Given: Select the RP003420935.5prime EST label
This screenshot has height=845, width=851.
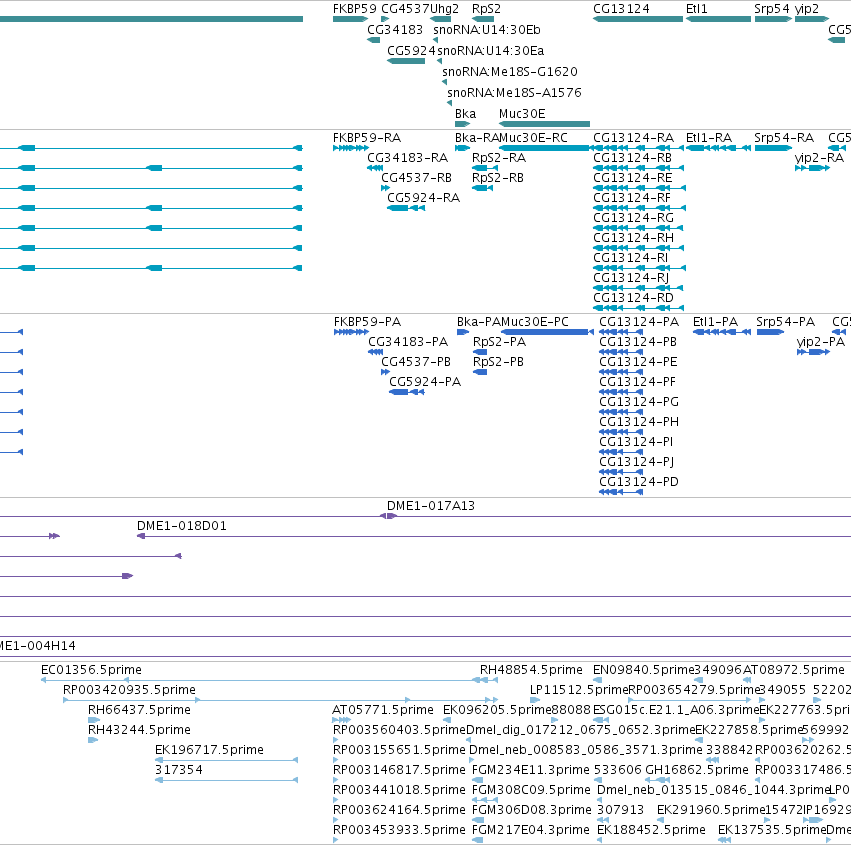Looking at the screenshot, I should 129,690.
